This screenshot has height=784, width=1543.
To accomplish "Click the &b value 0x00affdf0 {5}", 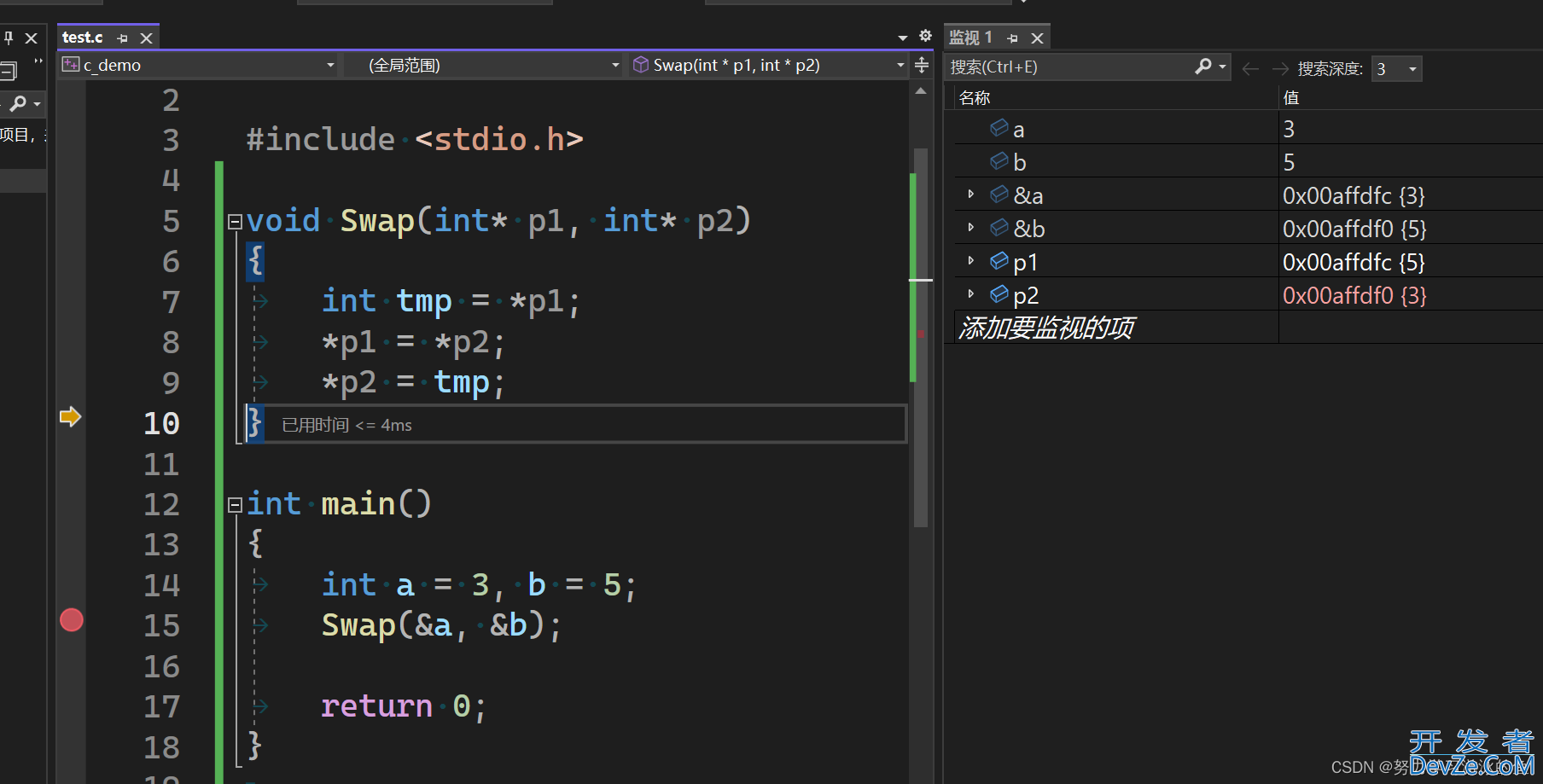I will pyautogui.click(x=1354, y=229).
